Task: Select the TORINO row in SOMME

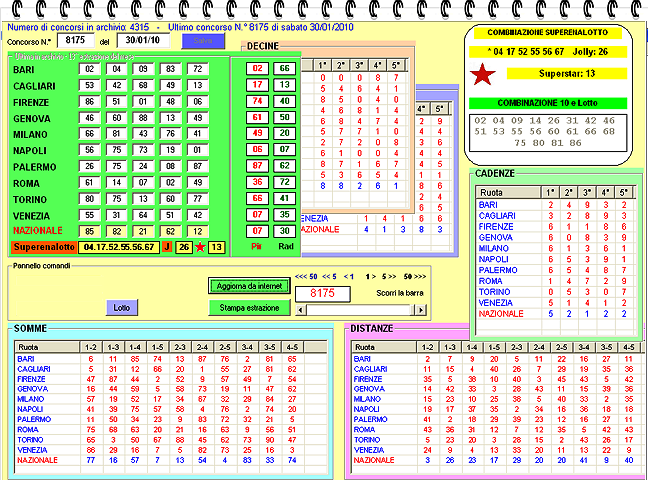Action: coord(171,440)
